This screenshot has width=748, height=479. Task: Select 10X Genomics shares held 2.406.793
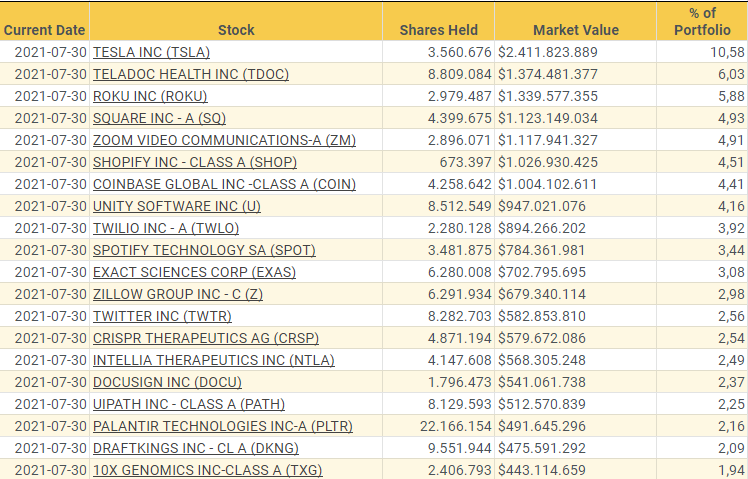pyautogui.click(x=459, y=469)
